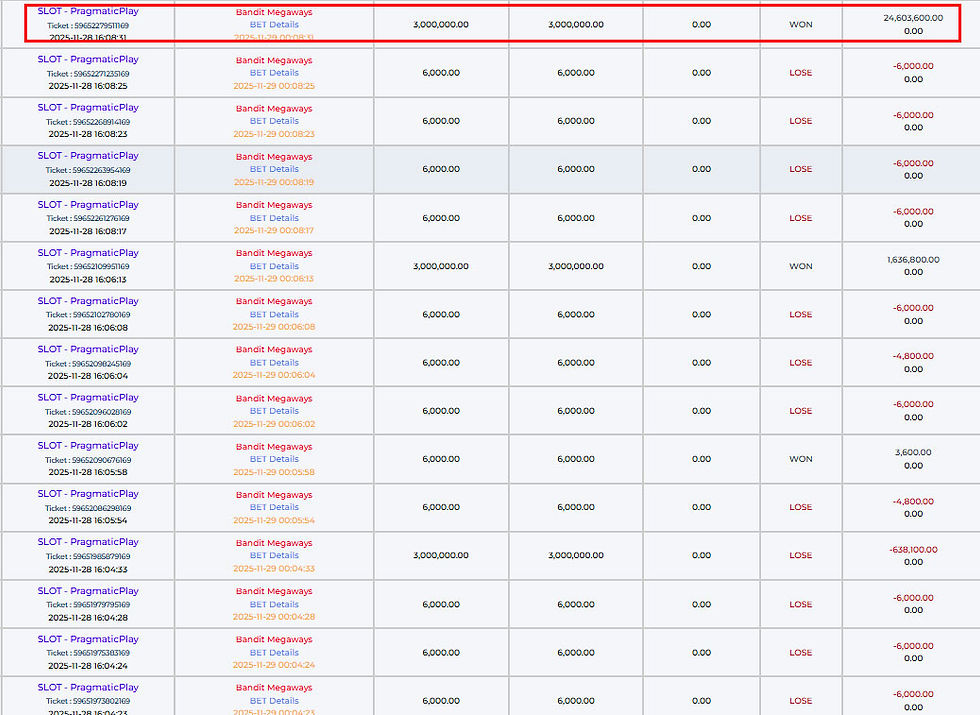The height and width of the screenshot is (715, 980).
Task: Open BET Details for the 16:06:04 ticket
Action: click(274, 362)
